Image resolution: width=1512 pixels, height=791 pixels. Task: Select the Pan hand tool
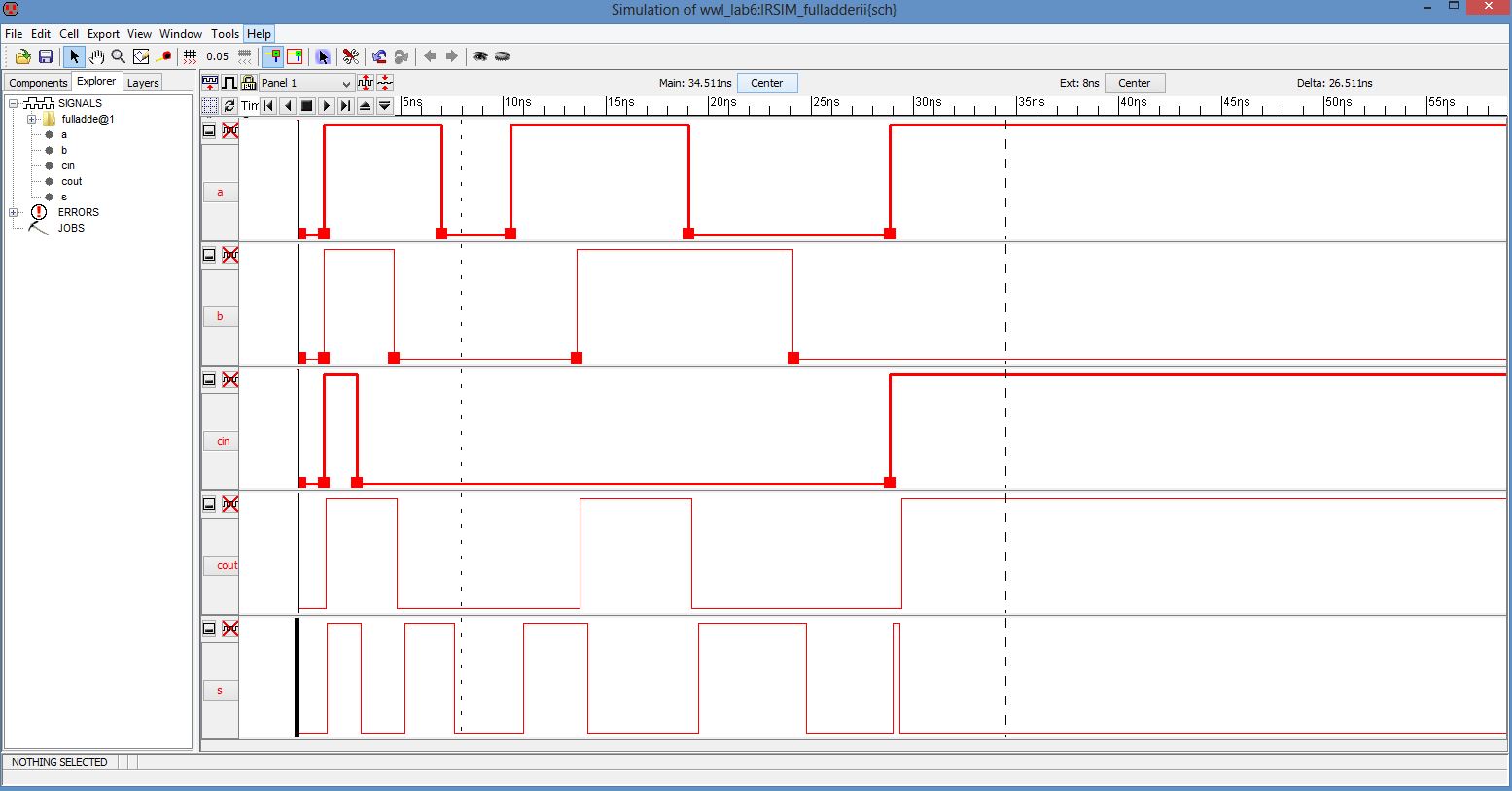(x=96, y=56)
